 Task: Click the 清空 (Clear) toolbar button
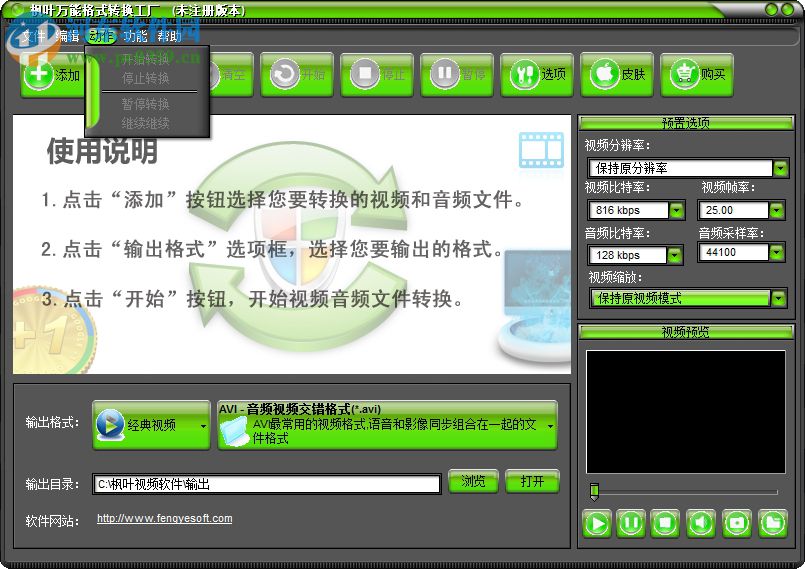pyautogui.click(x=232, y=75)
